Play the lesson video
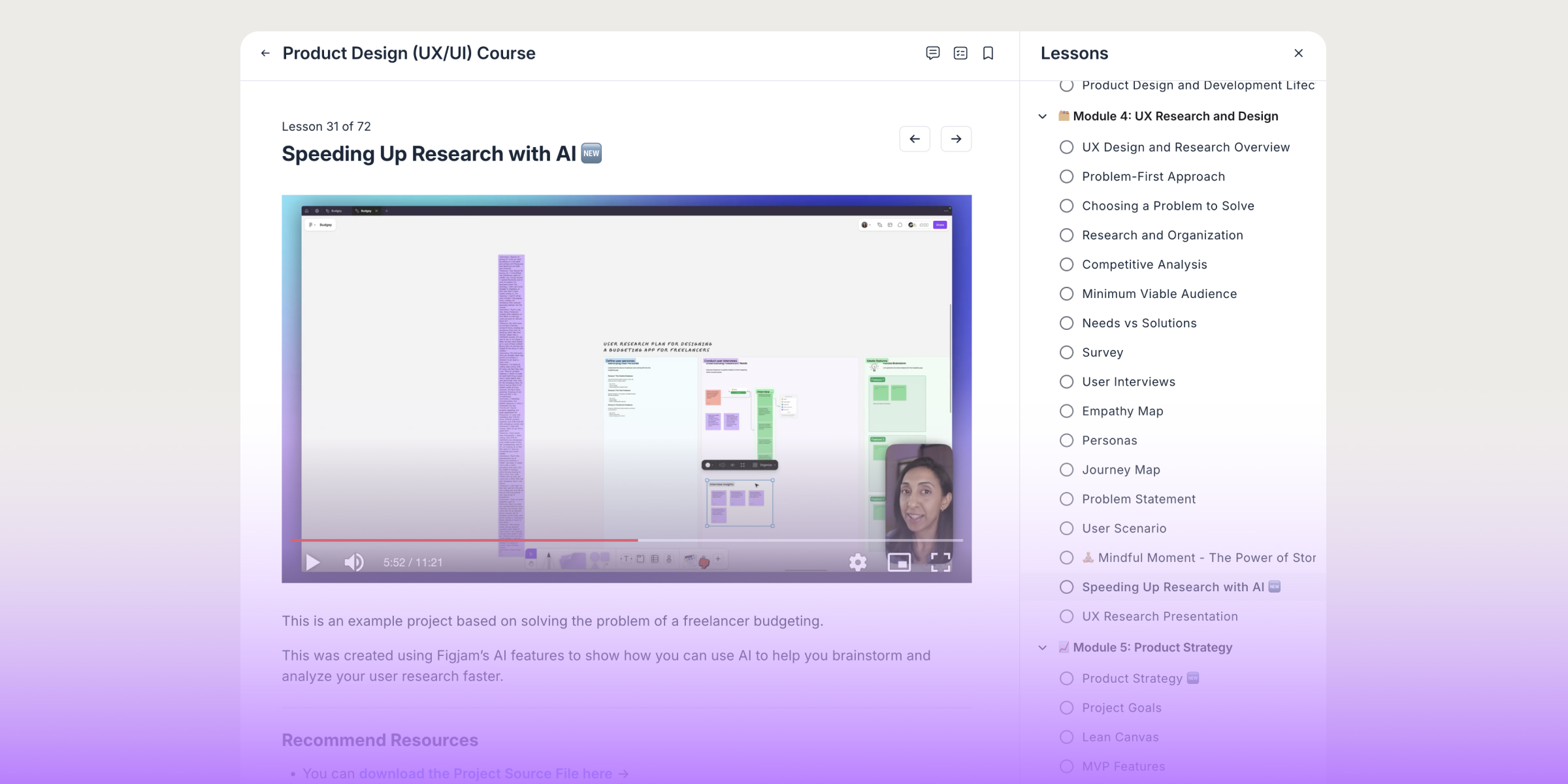Viewport: 1568px width, 784px height. 313,563
